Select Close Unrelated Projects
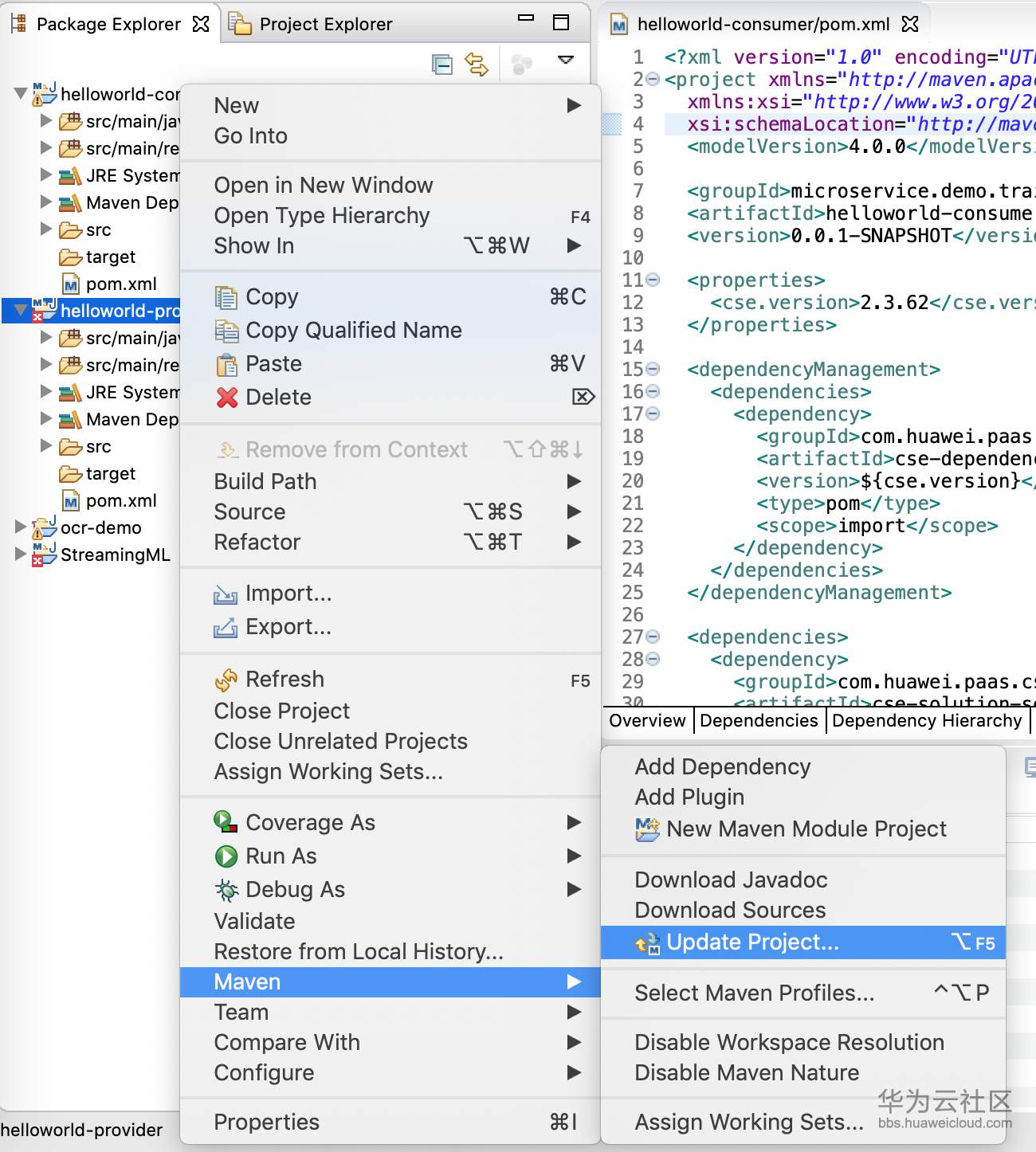Screen dimensions: 1036x1152 390,742
